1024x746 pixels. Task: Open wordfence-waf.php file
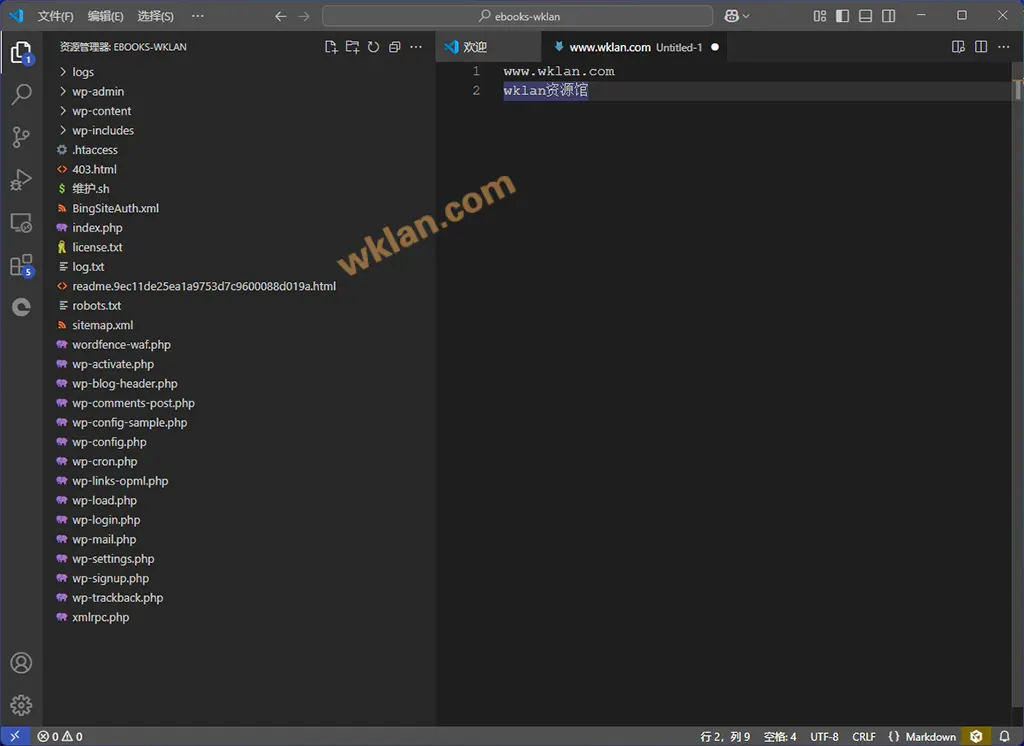[x=239, y=345]
